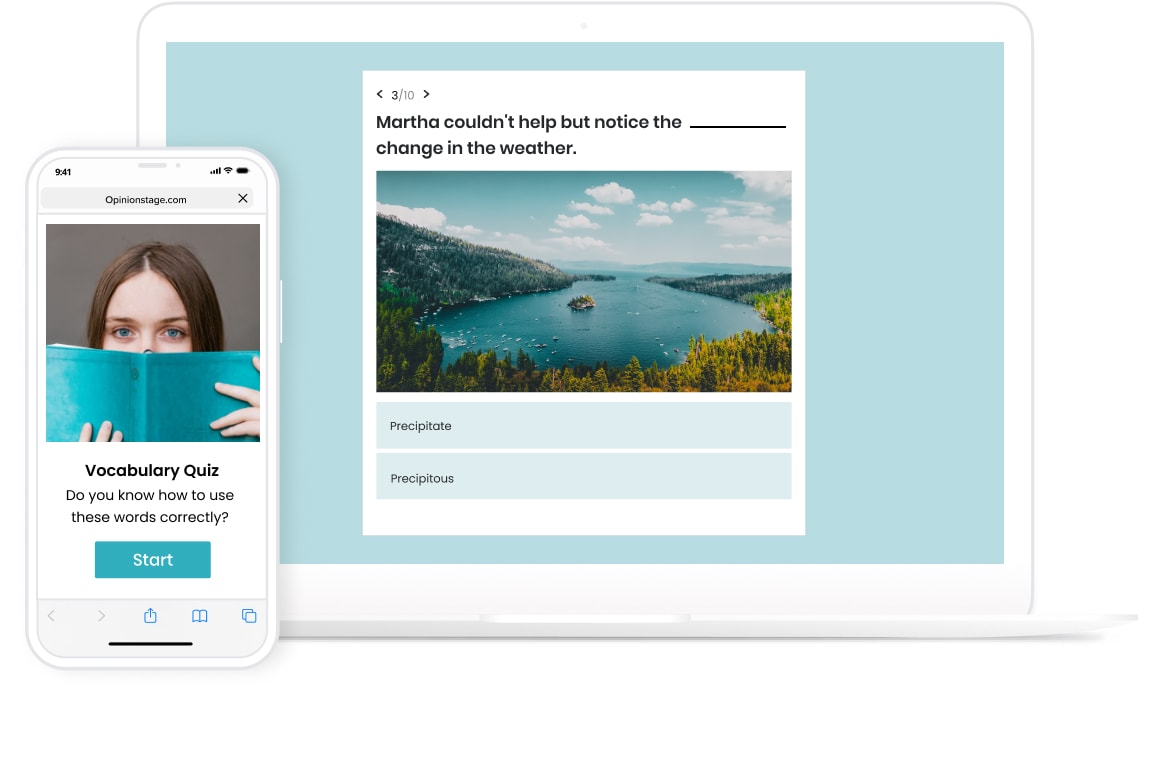Tap the girl reading book image
Screen dimensions: 1160x758
coord(153,332)
